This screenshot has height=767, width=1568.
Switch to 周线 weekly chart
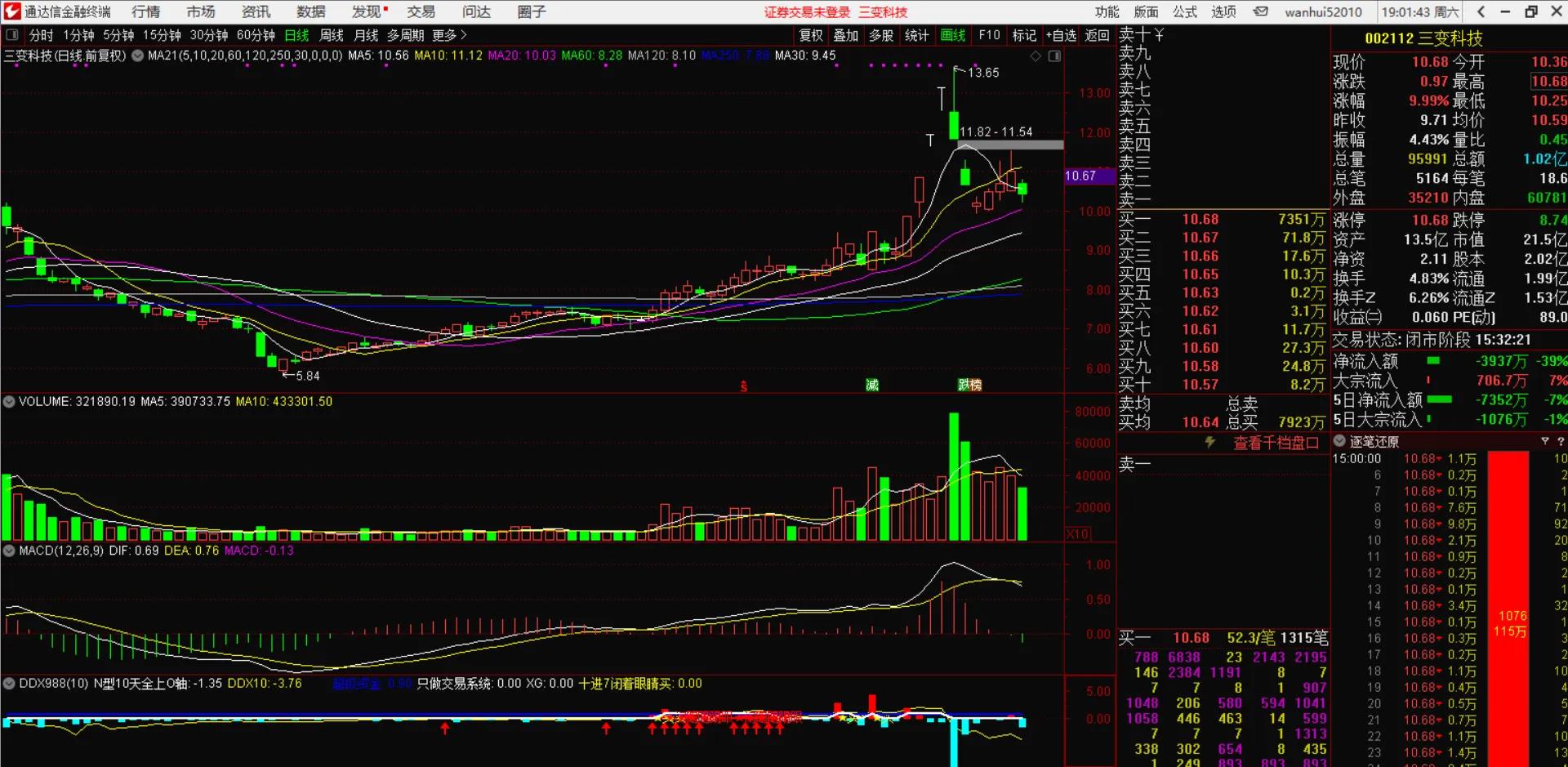(332, 35)
